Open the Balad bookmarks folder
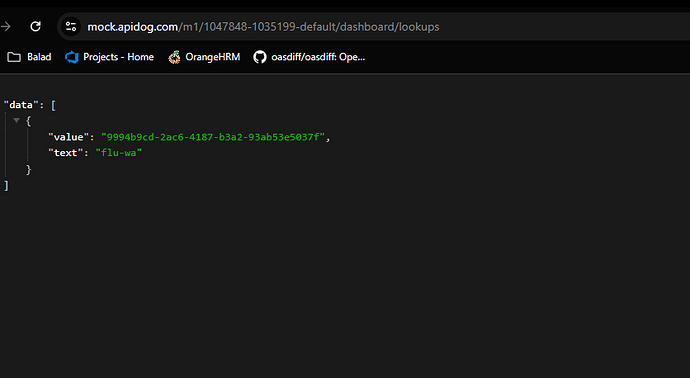The image size is (690, 378). pyautogui.click(x=29, y=57)
